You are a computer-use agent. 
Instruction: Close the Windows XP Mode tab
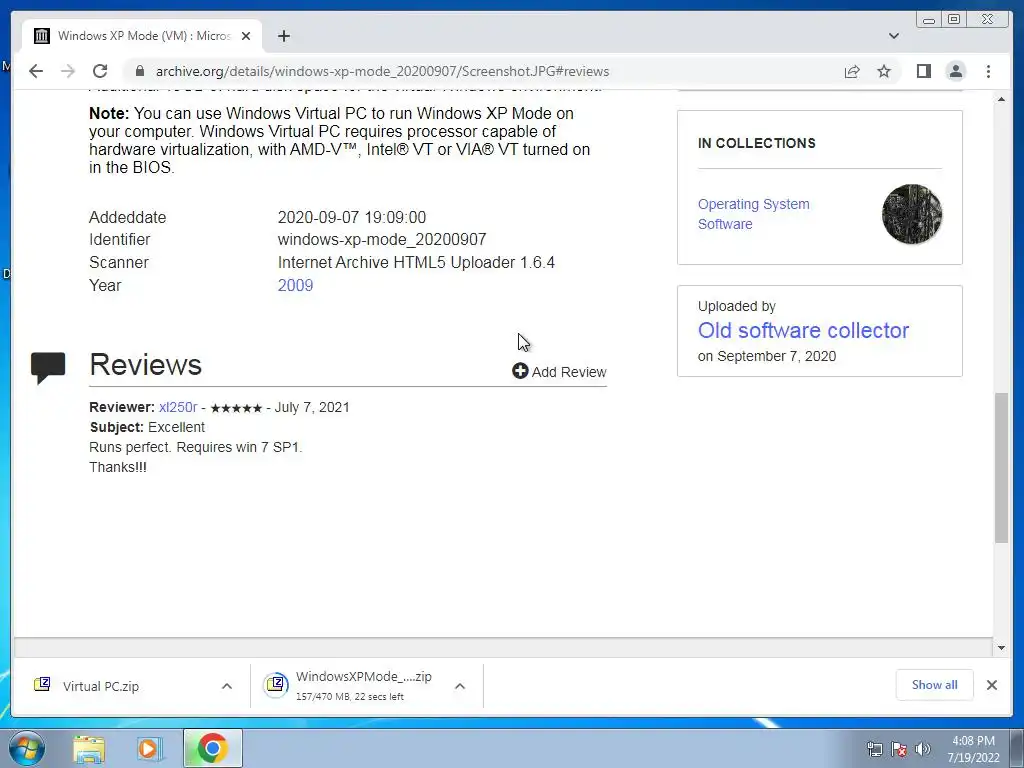pos(246,36)
